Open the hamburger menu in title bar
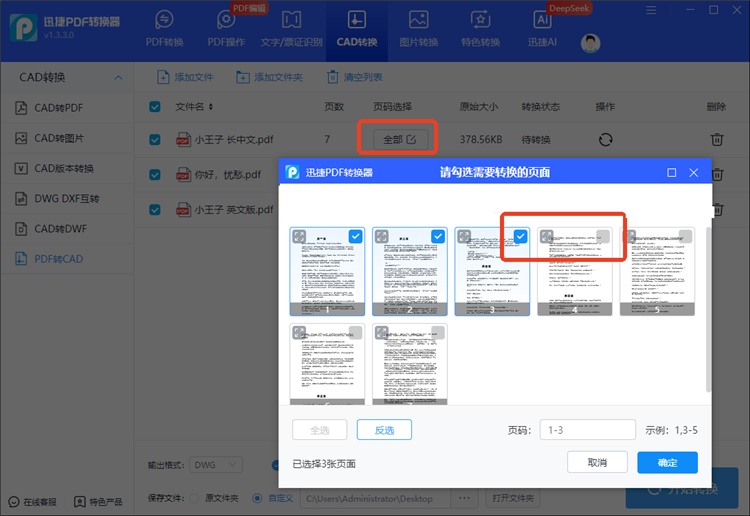The width and height of the screenshot is (750, 516). (x=651, y=10)
